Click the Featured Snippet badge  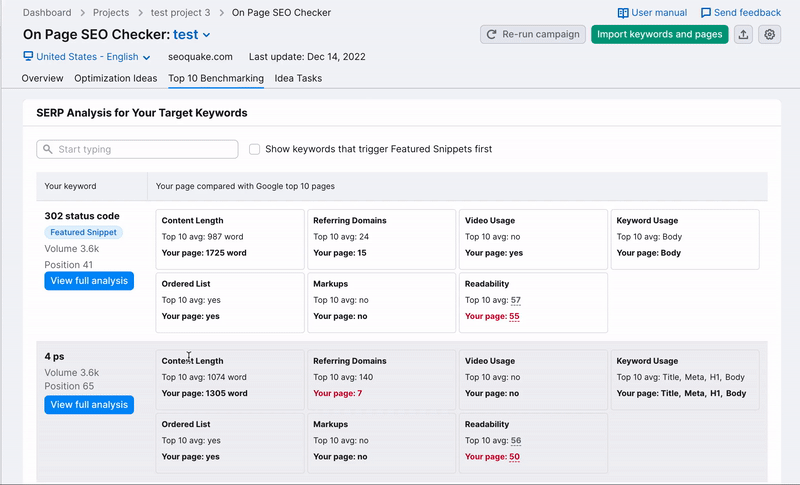click(x=83, y=232)
